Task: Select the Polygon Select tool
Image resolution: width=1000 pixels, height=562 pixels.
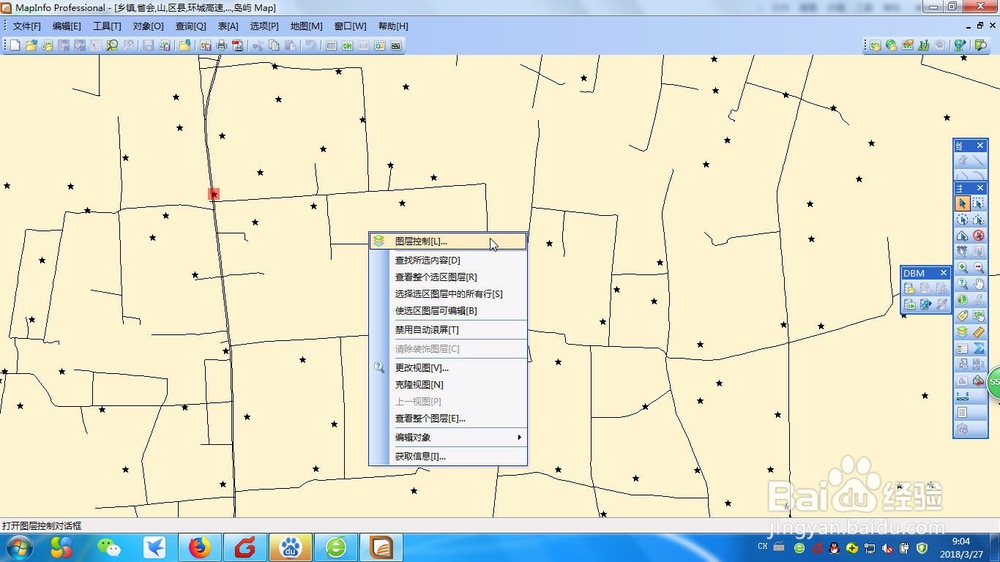Action: 978,219
